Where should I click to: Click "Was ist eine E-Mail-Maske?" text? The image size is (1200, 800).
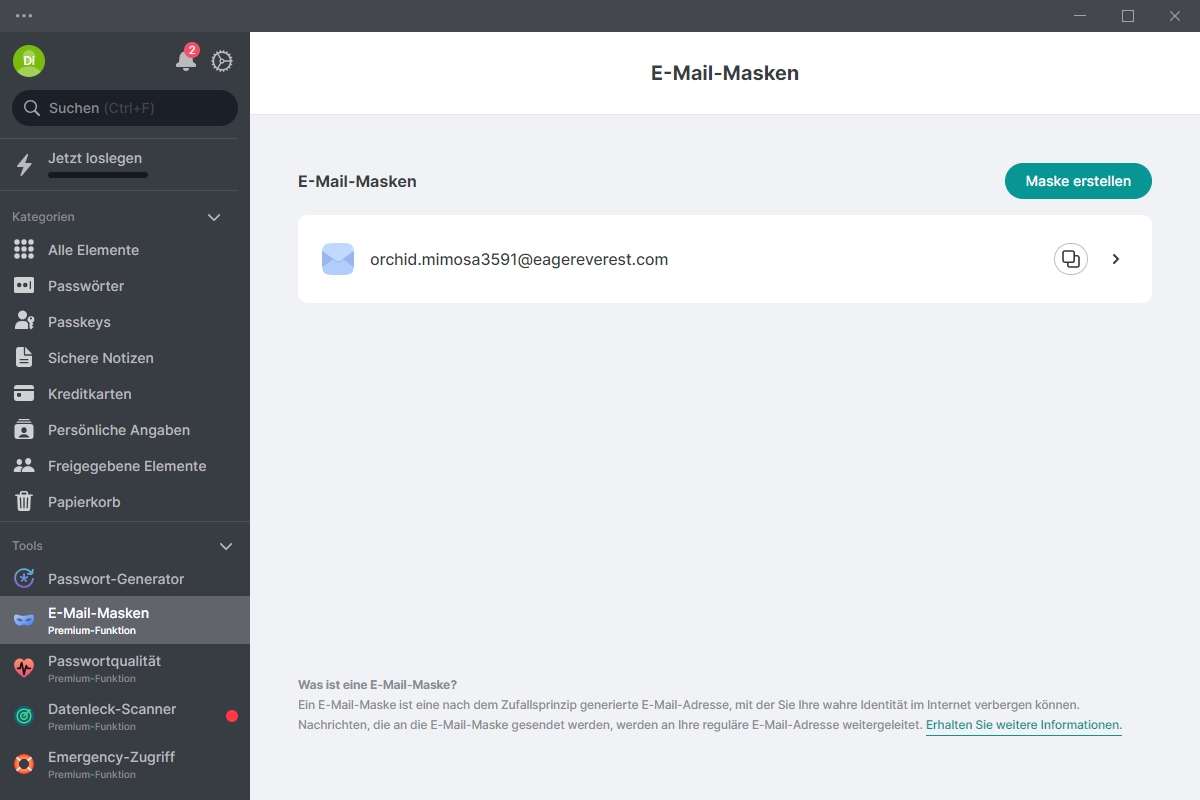click(x=377, y=685)
